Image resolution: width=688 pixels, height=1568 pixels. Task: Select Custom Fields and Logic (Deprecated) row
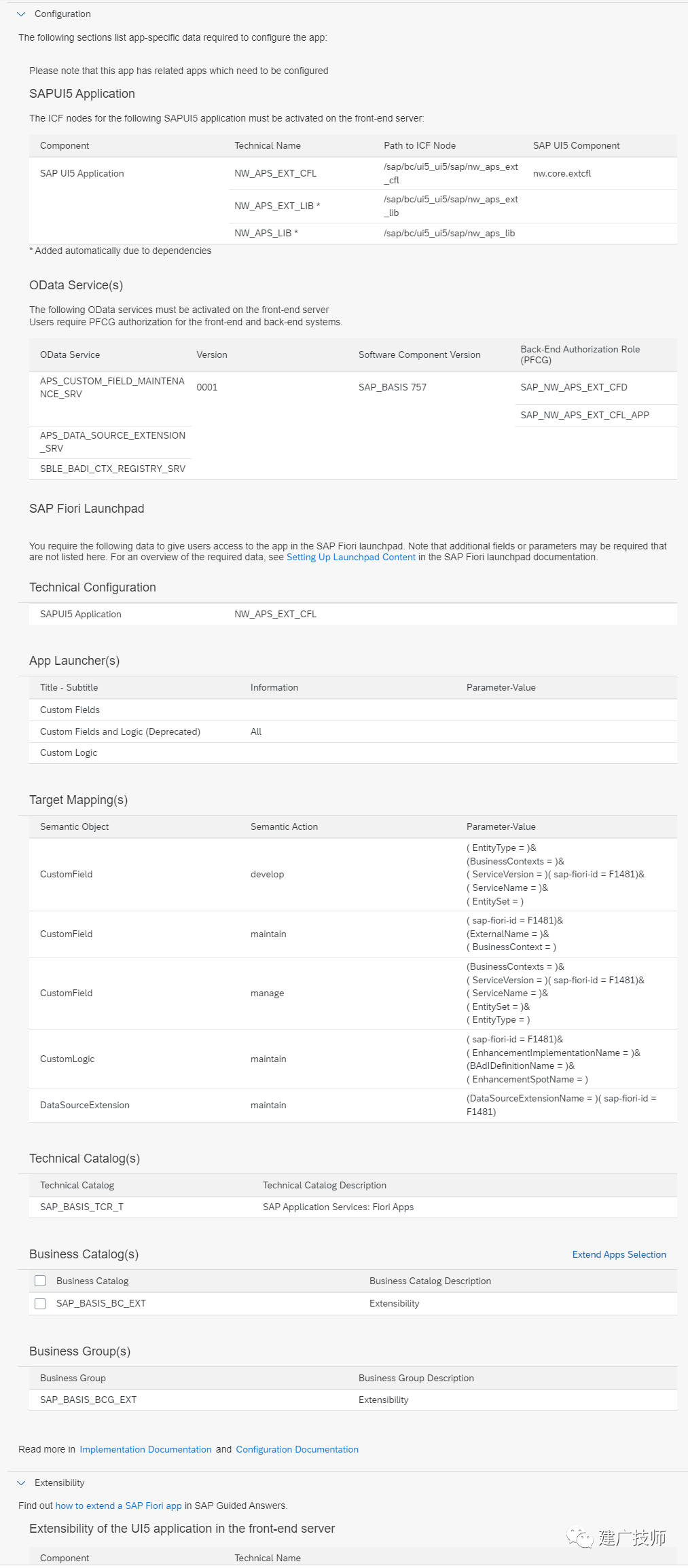click(352, 731)
